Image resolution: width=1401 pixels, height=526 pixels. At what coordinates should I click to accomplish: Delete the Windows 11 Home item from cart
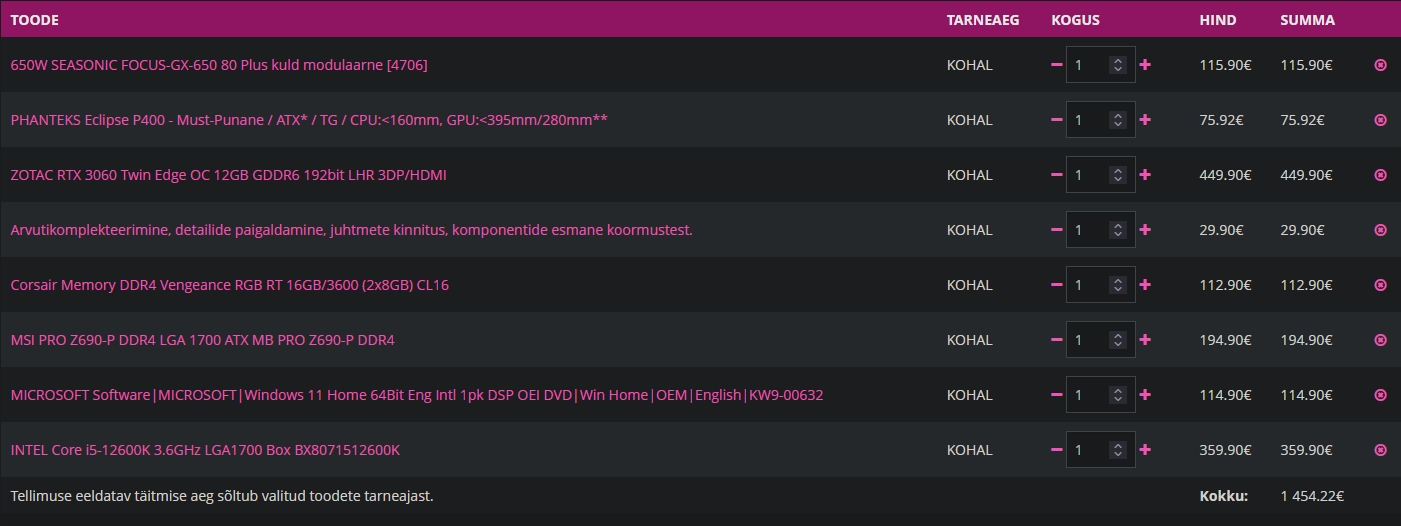(x=1381, y=395)
